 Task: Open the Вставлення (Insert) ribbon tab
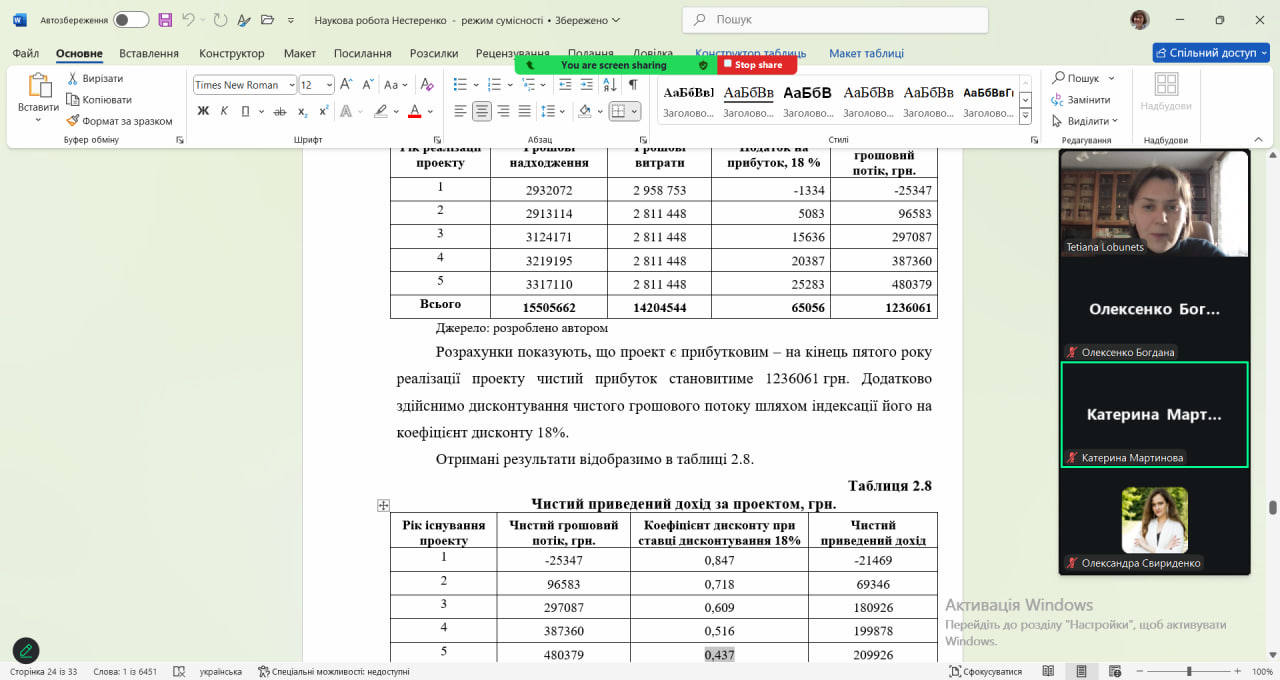149,53
